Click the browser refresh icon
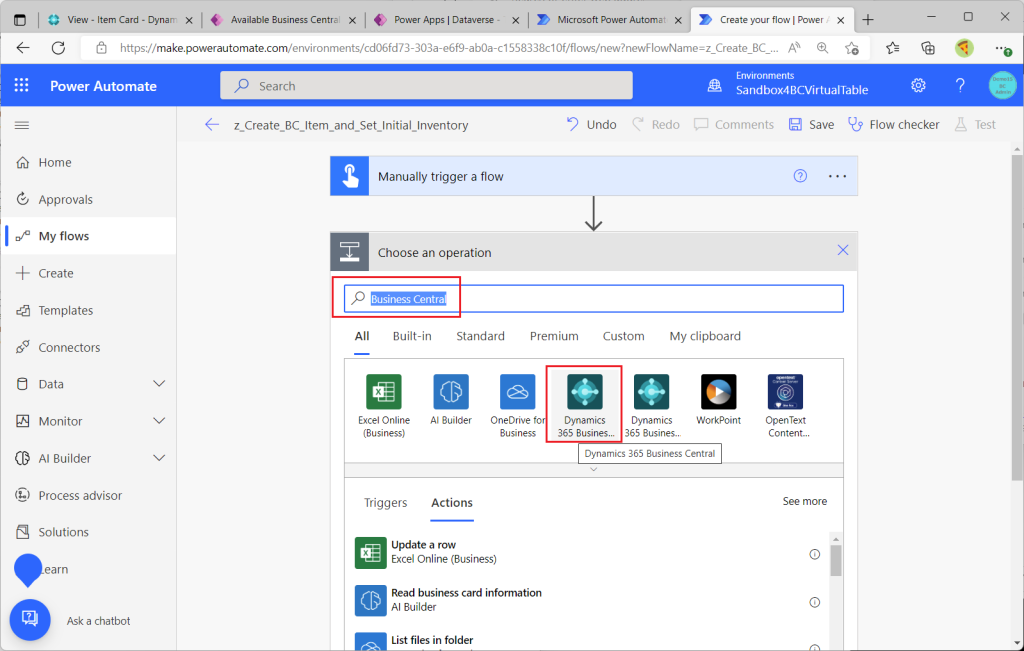The height and width of the screenshot is (651, 1024). tap(58, 48)
